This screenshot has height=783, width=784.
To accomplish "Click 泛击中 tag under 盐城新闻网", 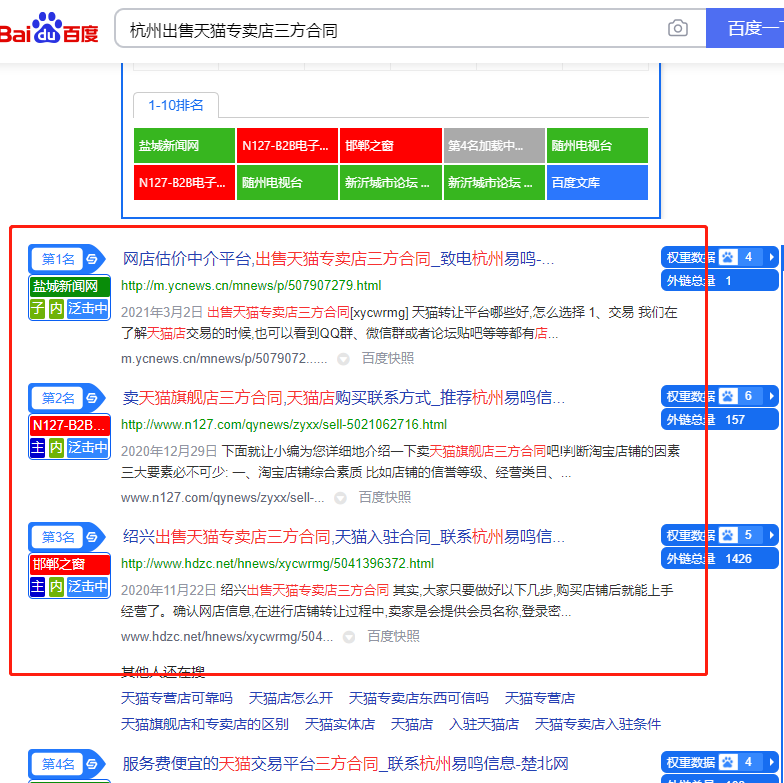I will click(88, 308).
